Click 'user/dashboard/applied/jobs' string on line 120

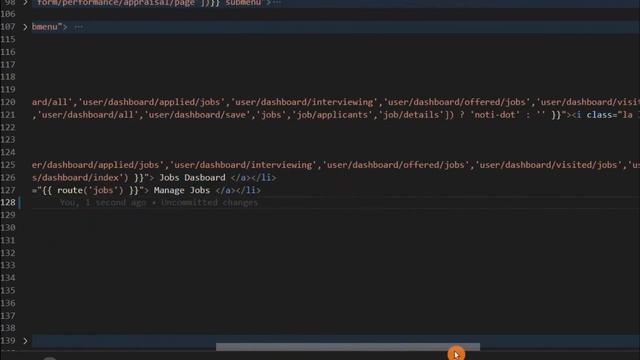pyautogui.click(x=151, y=102)
